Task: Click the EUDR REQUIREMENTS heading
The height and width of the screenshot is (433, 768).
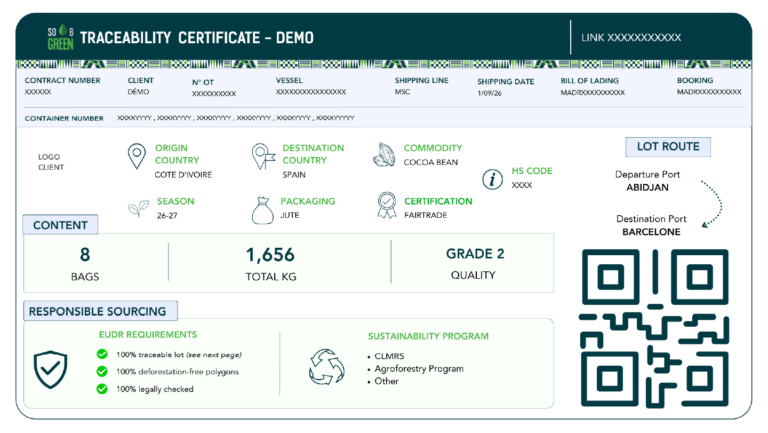Action: pyautogui.click(x=148, y=335)
